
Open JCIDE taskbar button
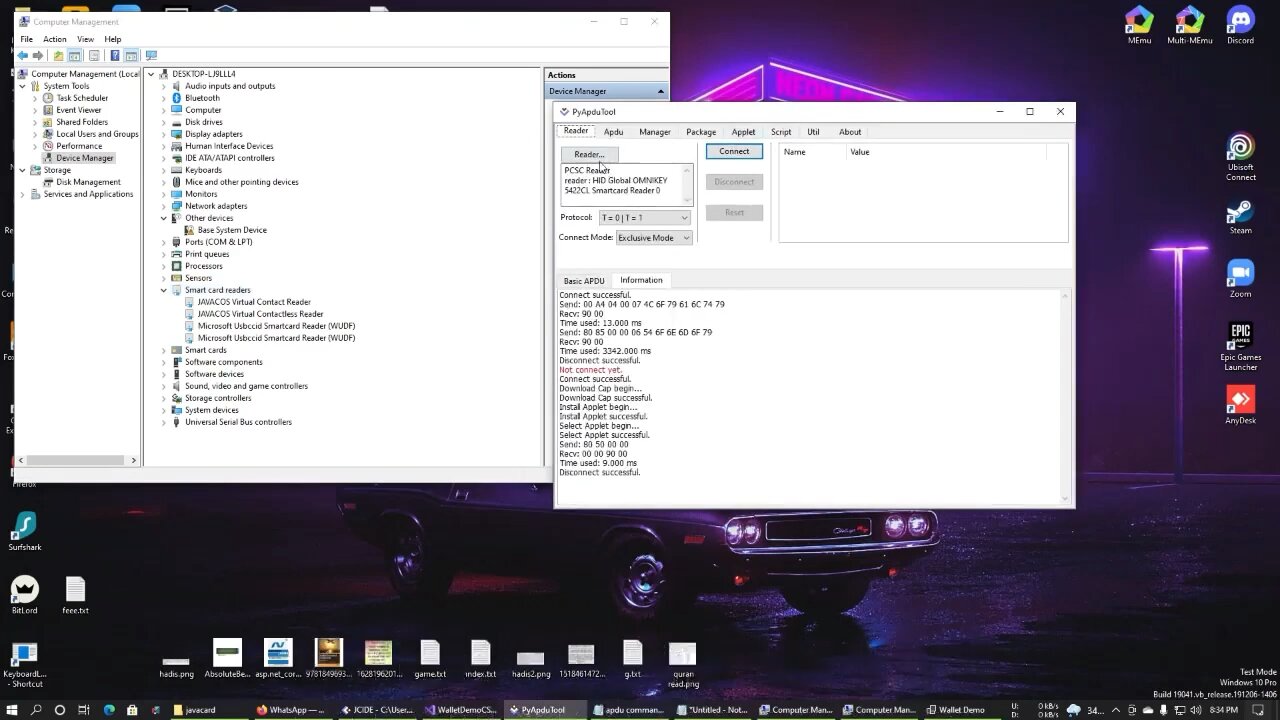tap(378, 710)
